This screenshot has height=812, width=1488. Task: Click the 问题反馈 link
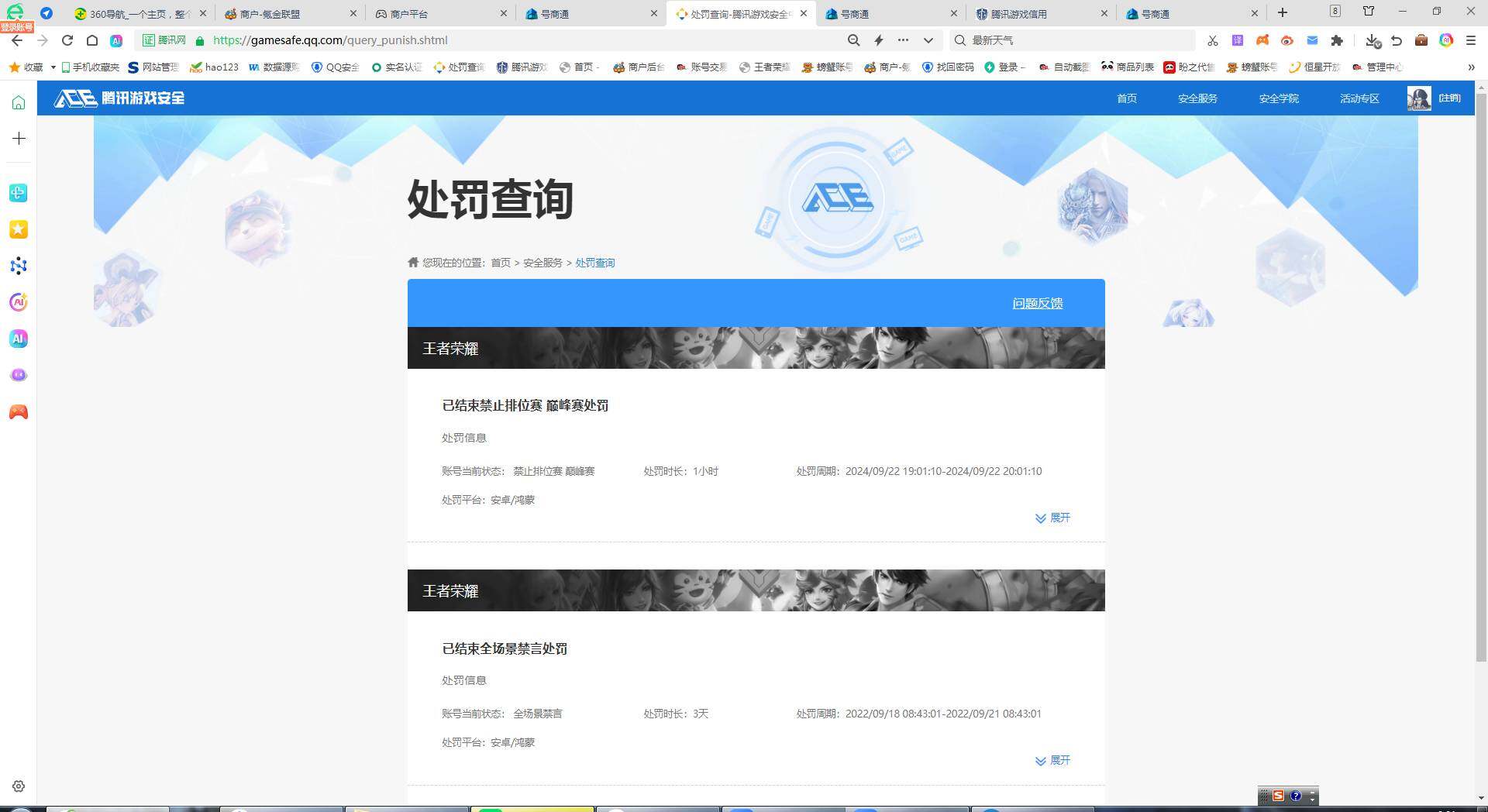tap(1037, 303)
